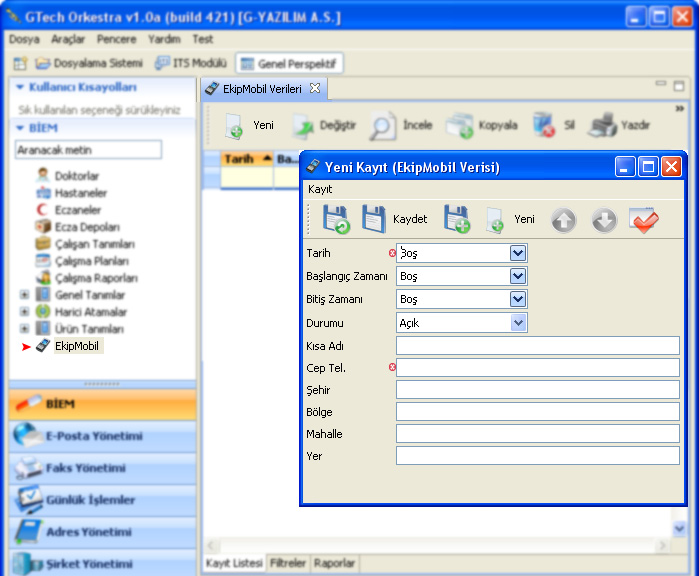Click the Sil delete toolbar icon

544,126
